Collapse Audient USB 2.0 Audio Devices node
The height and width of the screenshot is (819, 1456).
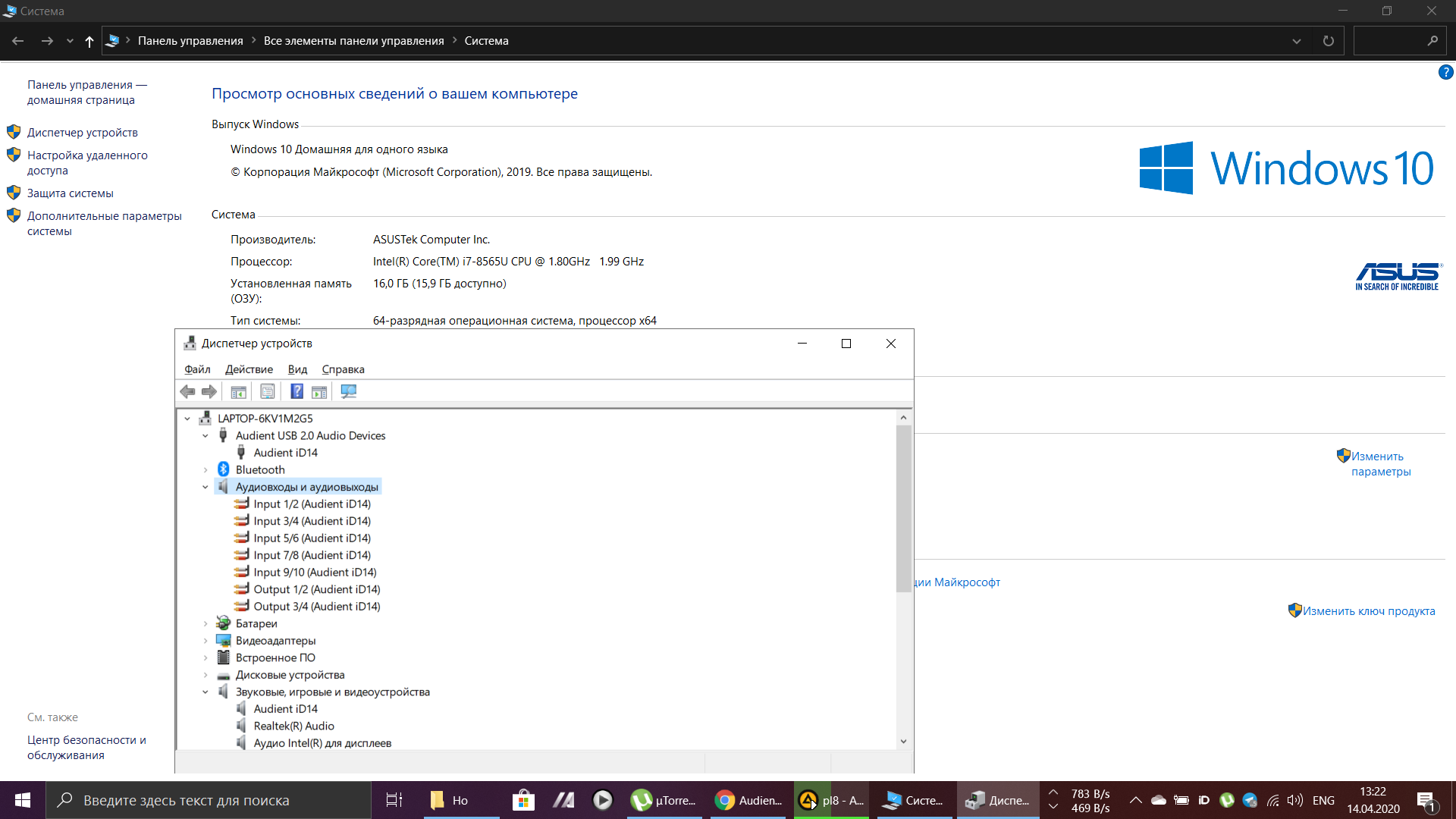coord(206,436)
